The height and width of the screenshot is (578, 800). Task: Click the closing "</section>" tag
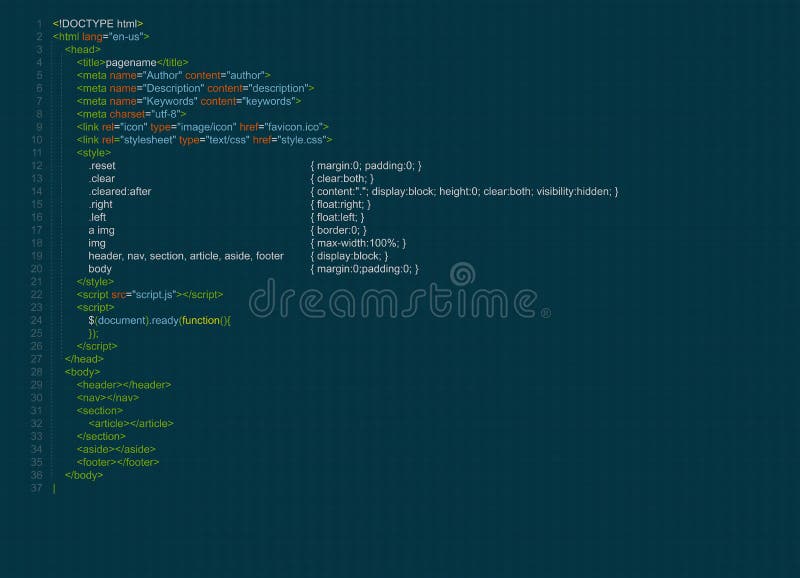[x=101, y=437]
